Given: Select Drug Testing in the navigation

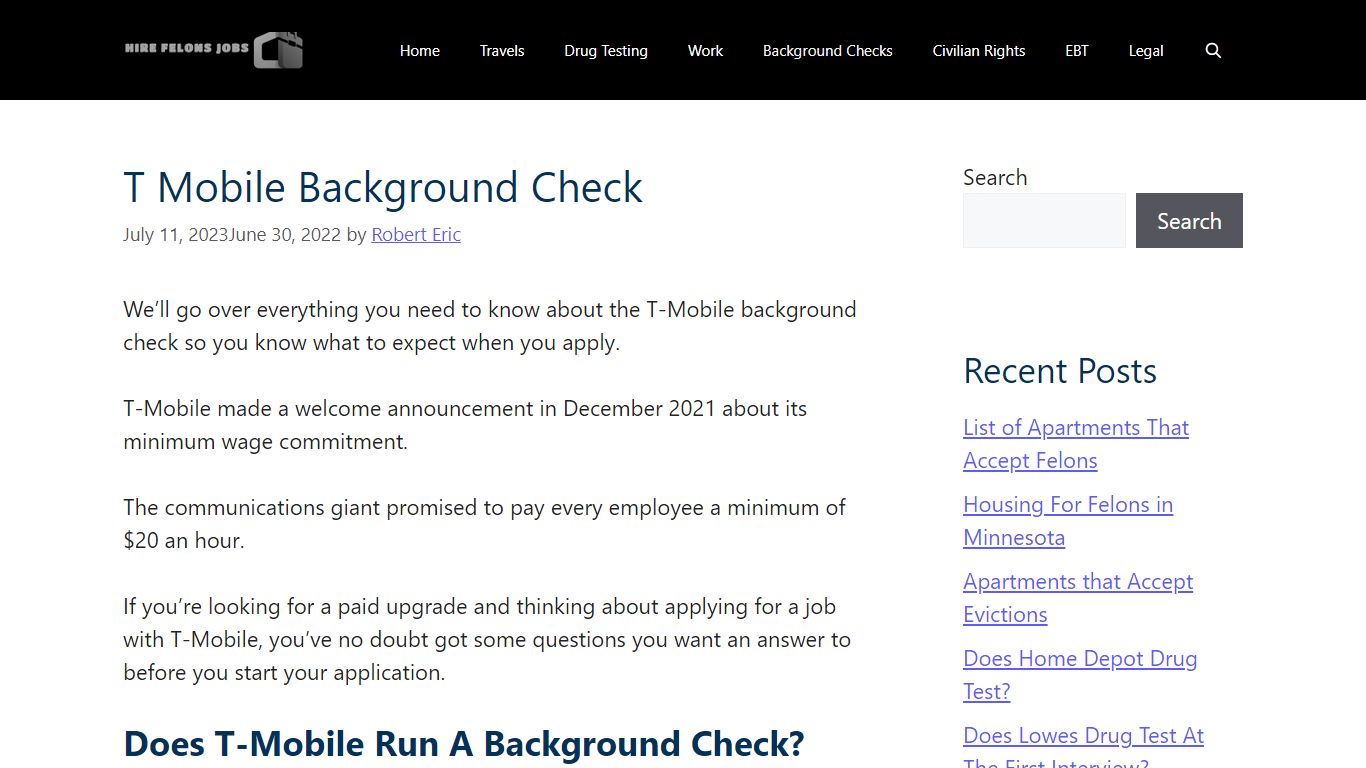Looking at the screenshot, I should click(606, 50).
